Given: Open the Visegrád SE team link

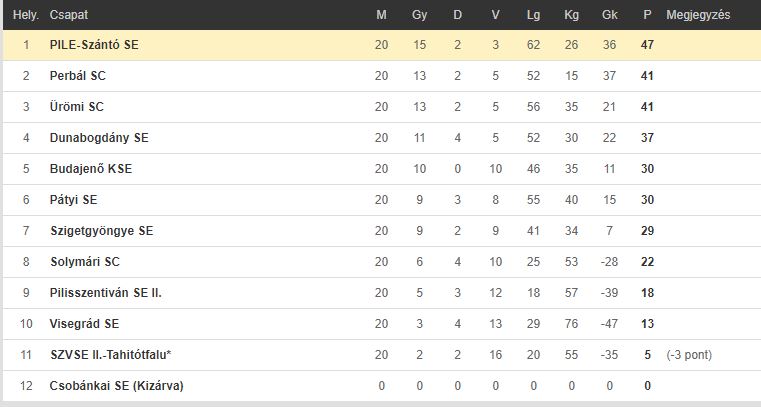Looking at the screenshot, I should click(x=84, y=324).
